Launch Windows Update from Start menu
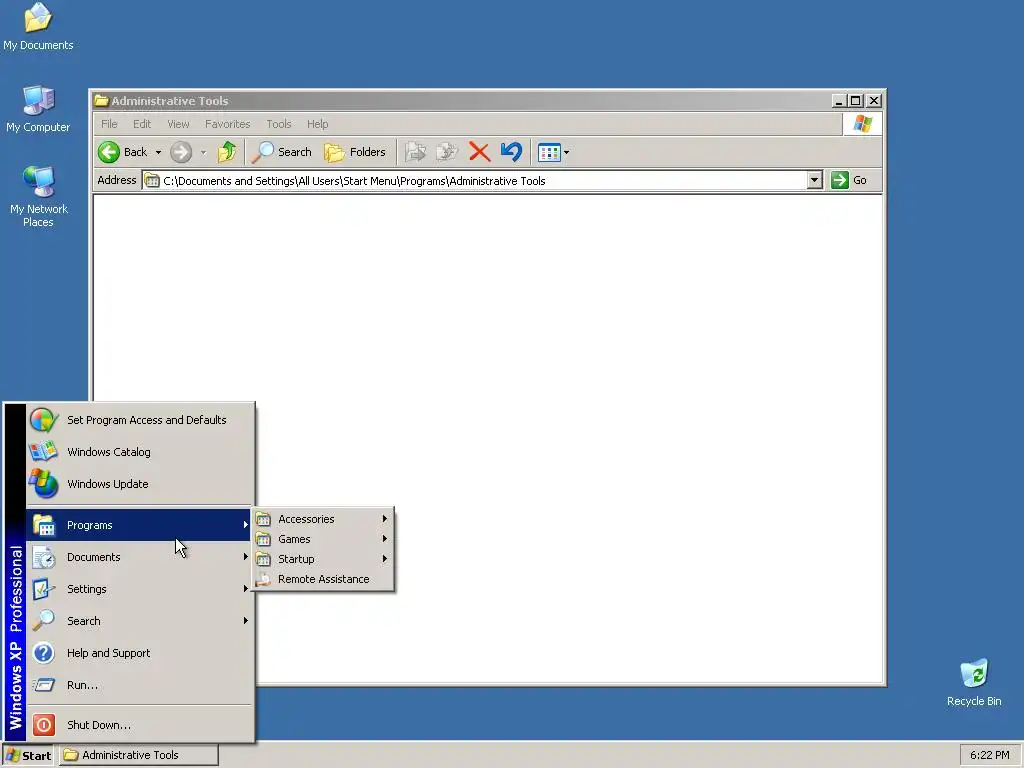This screenshot has height=768, width=1024. 140,484
